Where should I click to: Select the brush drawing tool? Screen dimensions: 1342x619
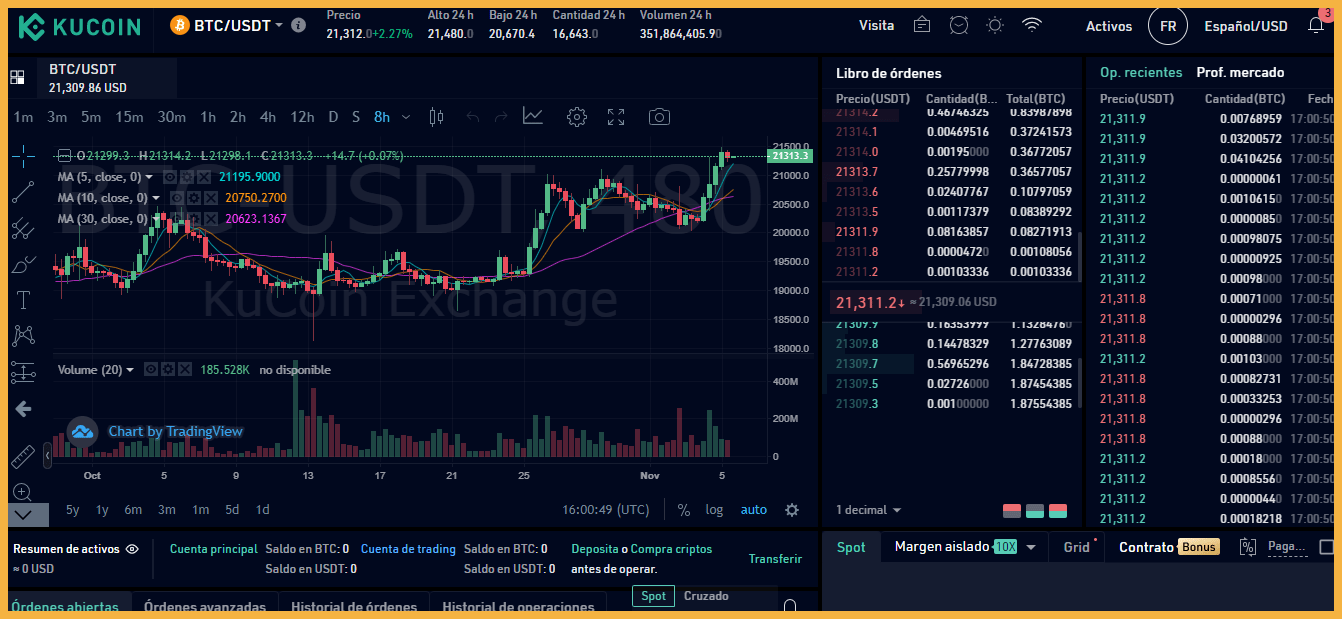point(23,264)
